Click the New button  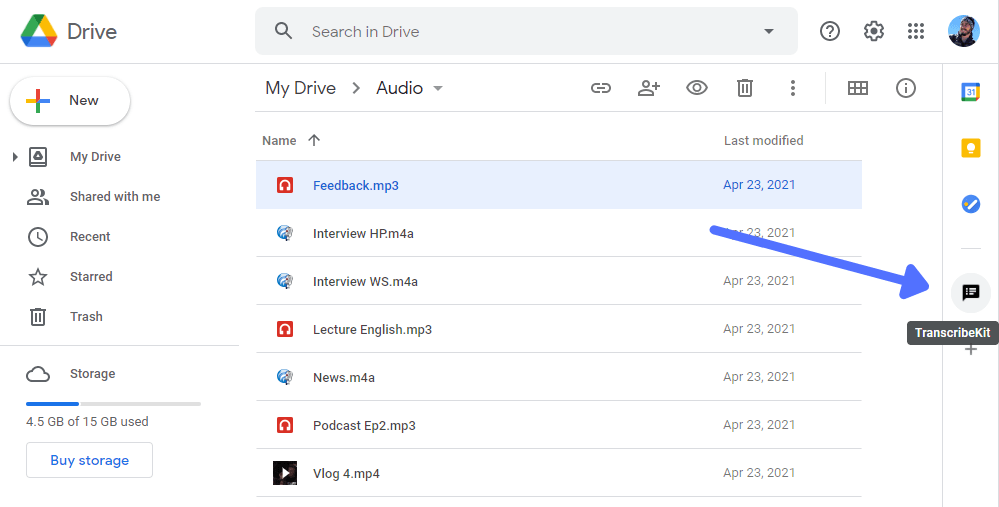(x=70, y=101)
